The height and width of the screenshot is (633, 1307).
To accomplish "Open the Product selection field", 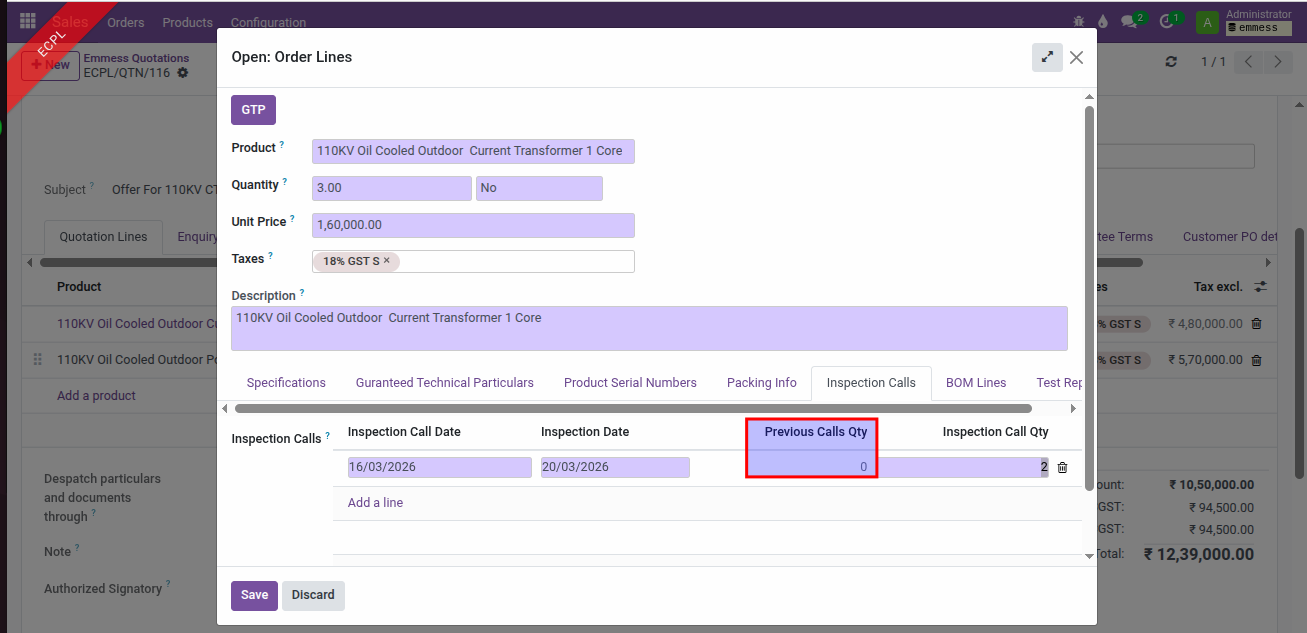I will click(472, 151).
